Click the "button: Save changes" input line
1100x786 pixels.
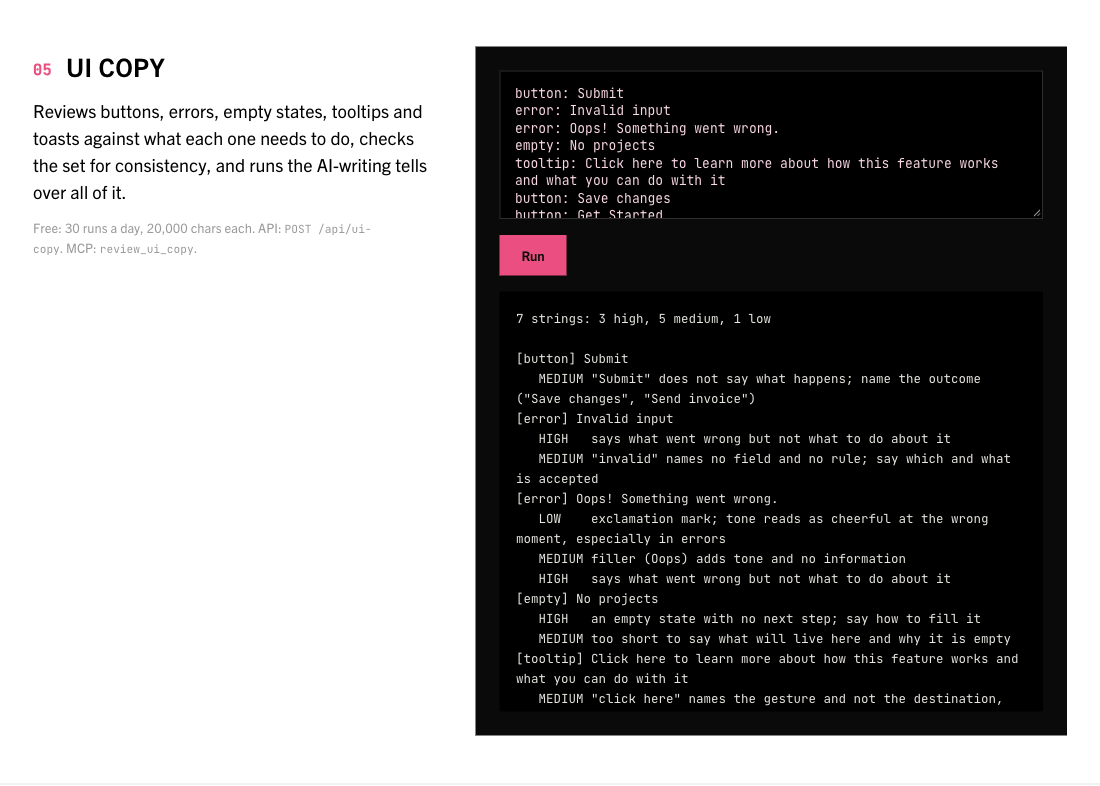pos(593,199)
